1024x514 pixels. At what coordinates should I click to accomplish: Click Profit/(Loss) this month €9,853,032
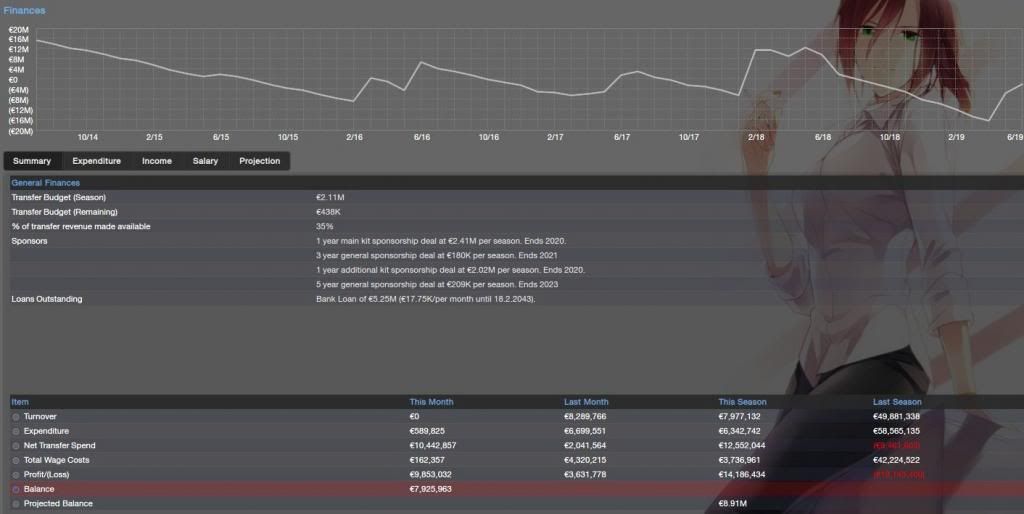pyautogui.click(x=430, y=475)
